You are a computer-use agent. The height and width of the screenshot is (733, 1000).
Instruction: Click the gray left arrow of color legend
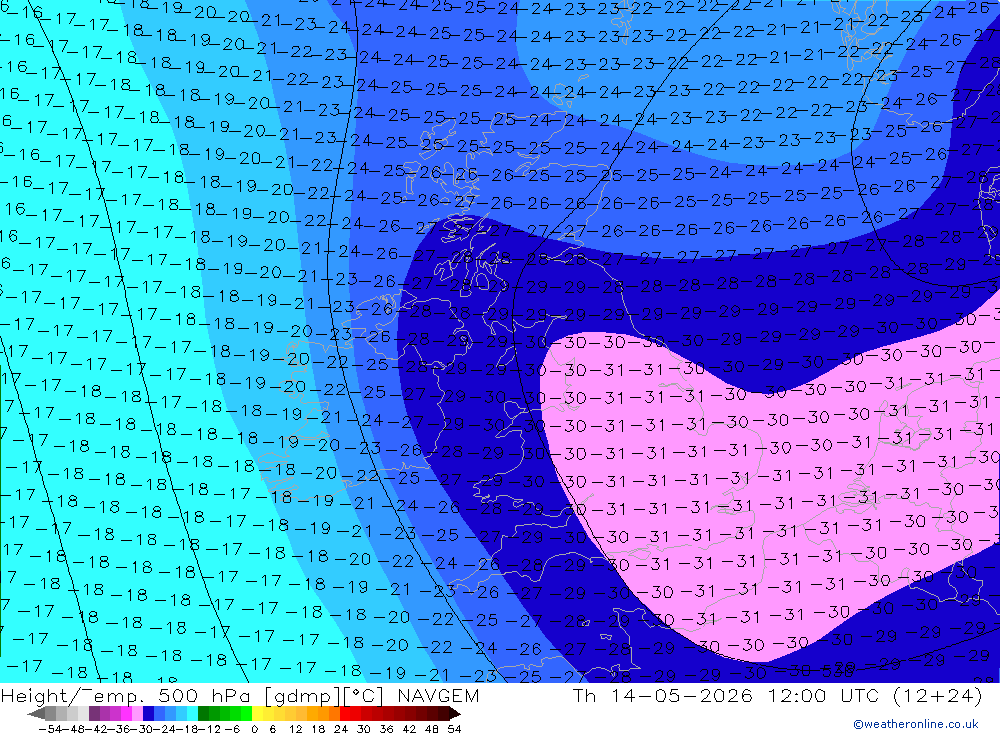pos(36,714)
